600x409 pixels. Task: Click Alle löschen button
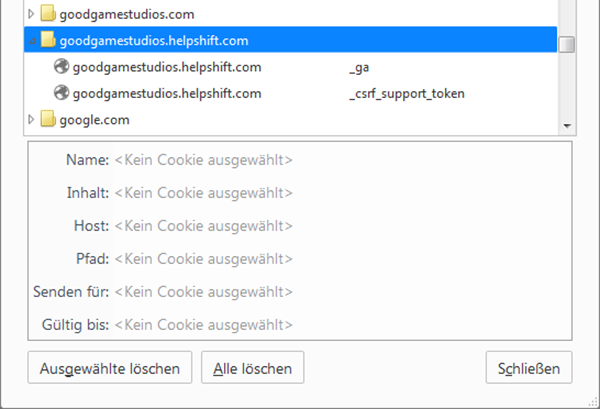pos(253,368)
